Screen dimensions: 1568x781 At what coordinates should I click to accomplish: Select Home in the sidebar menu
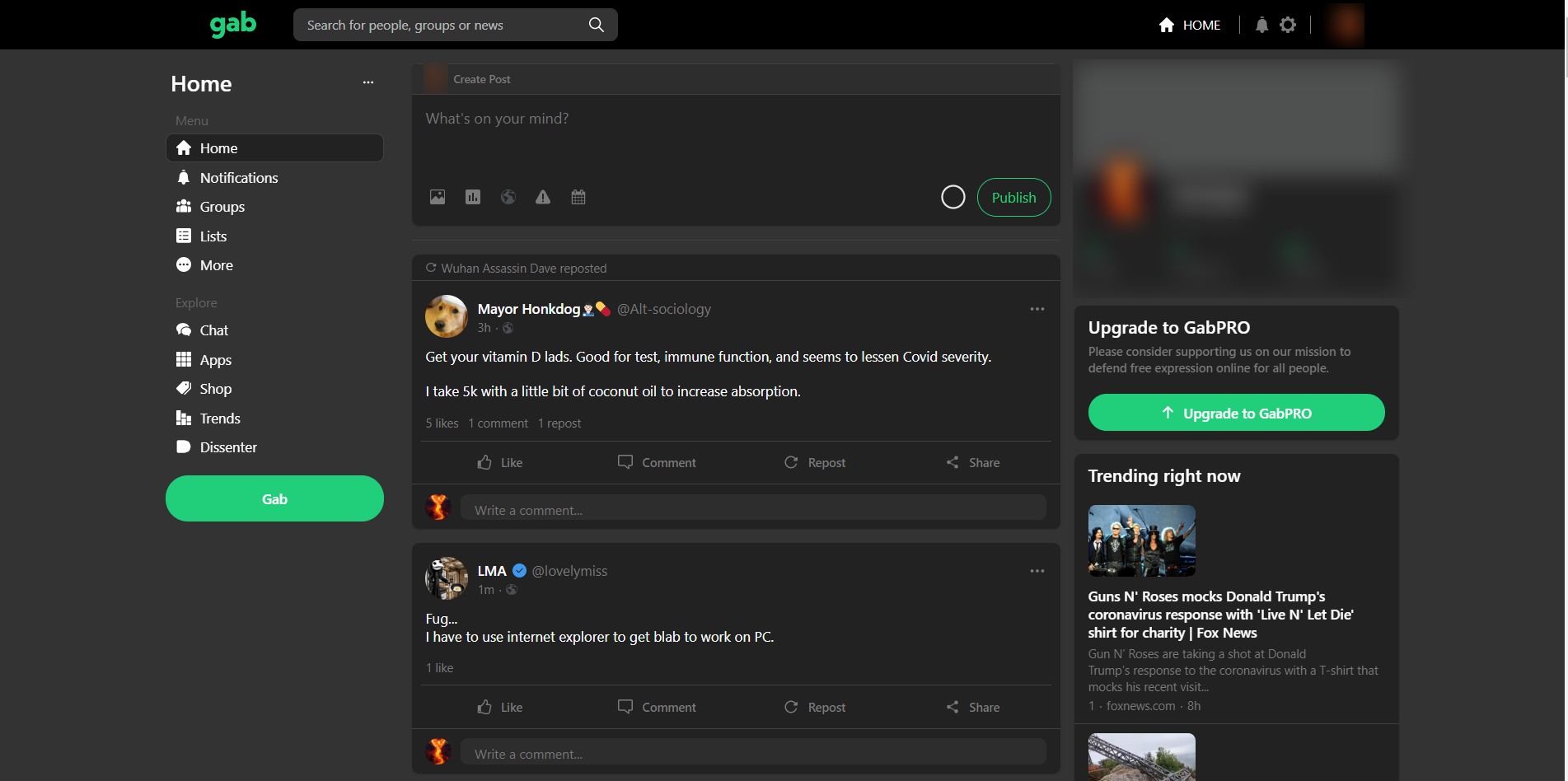pyautogui.click(x=274, y=148)
